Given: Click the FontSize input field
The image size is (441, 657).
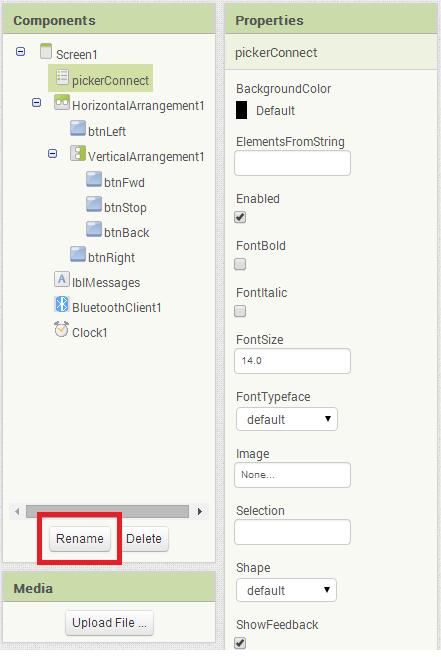Looking at the screenshot, I should [293, 361].
